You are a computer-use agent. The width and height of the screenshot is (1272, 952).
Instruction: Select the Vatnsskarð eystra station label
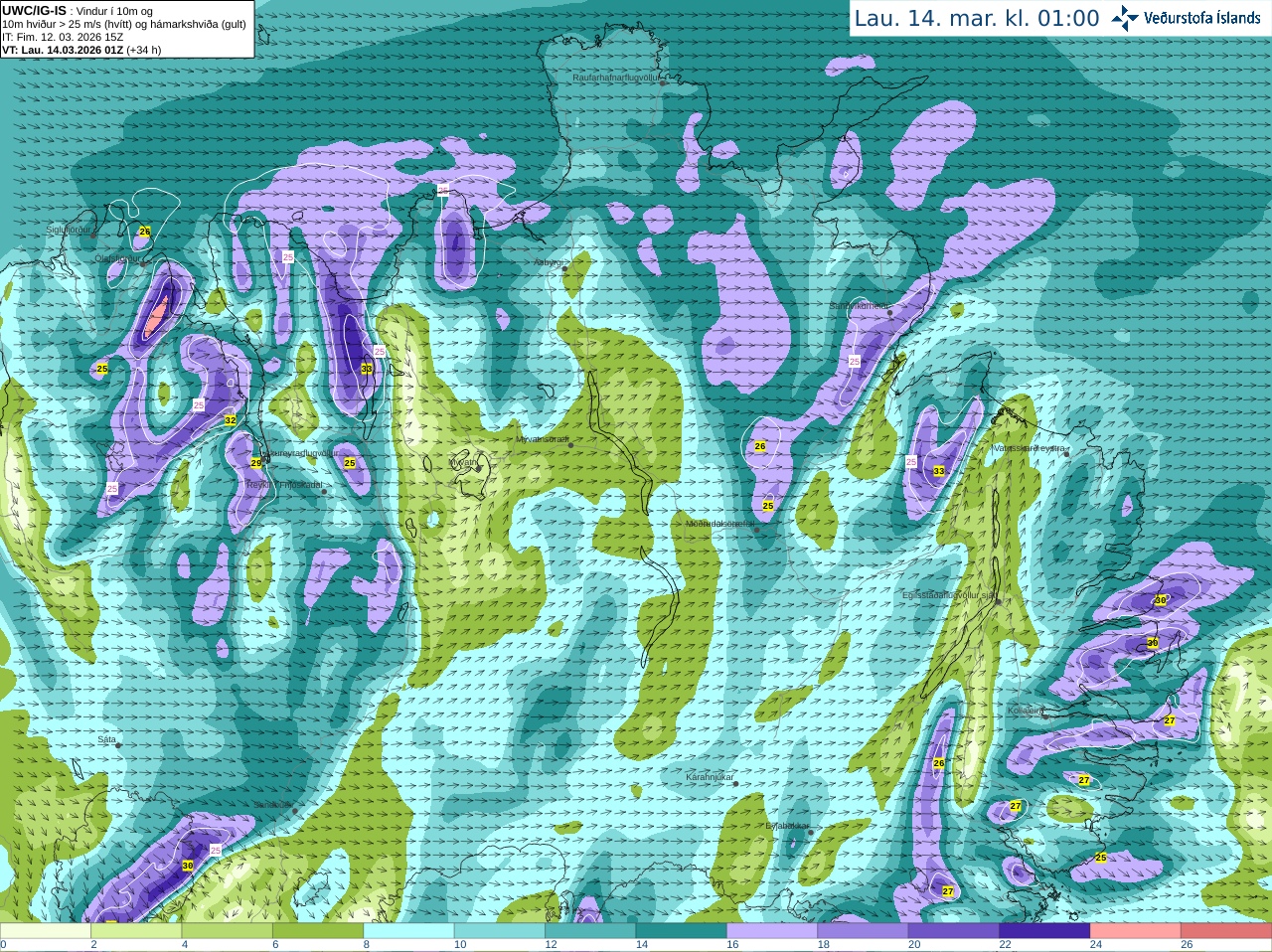(x=1030, y=448)
